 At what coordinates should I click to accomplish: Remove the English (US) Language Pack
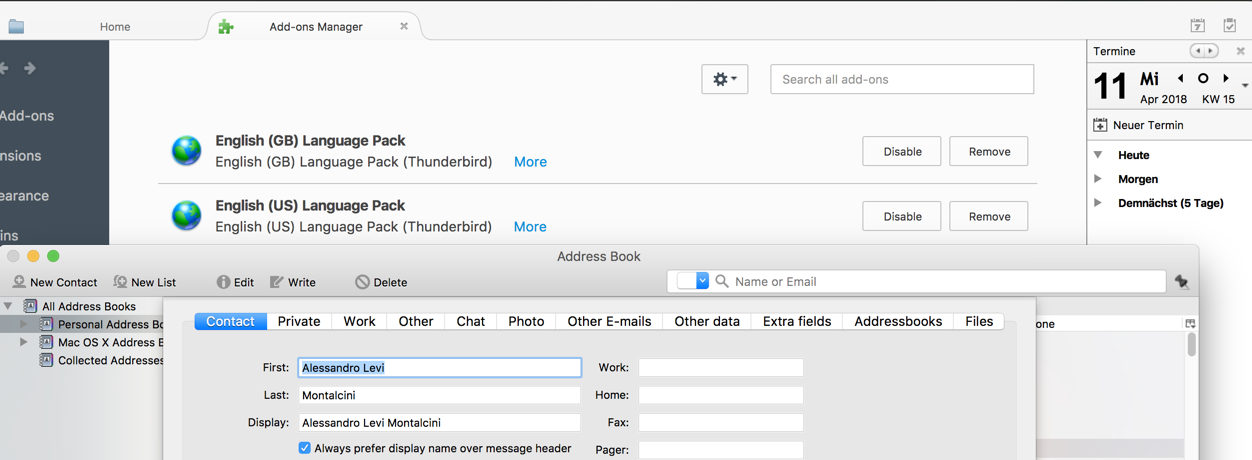coord(989,216)
